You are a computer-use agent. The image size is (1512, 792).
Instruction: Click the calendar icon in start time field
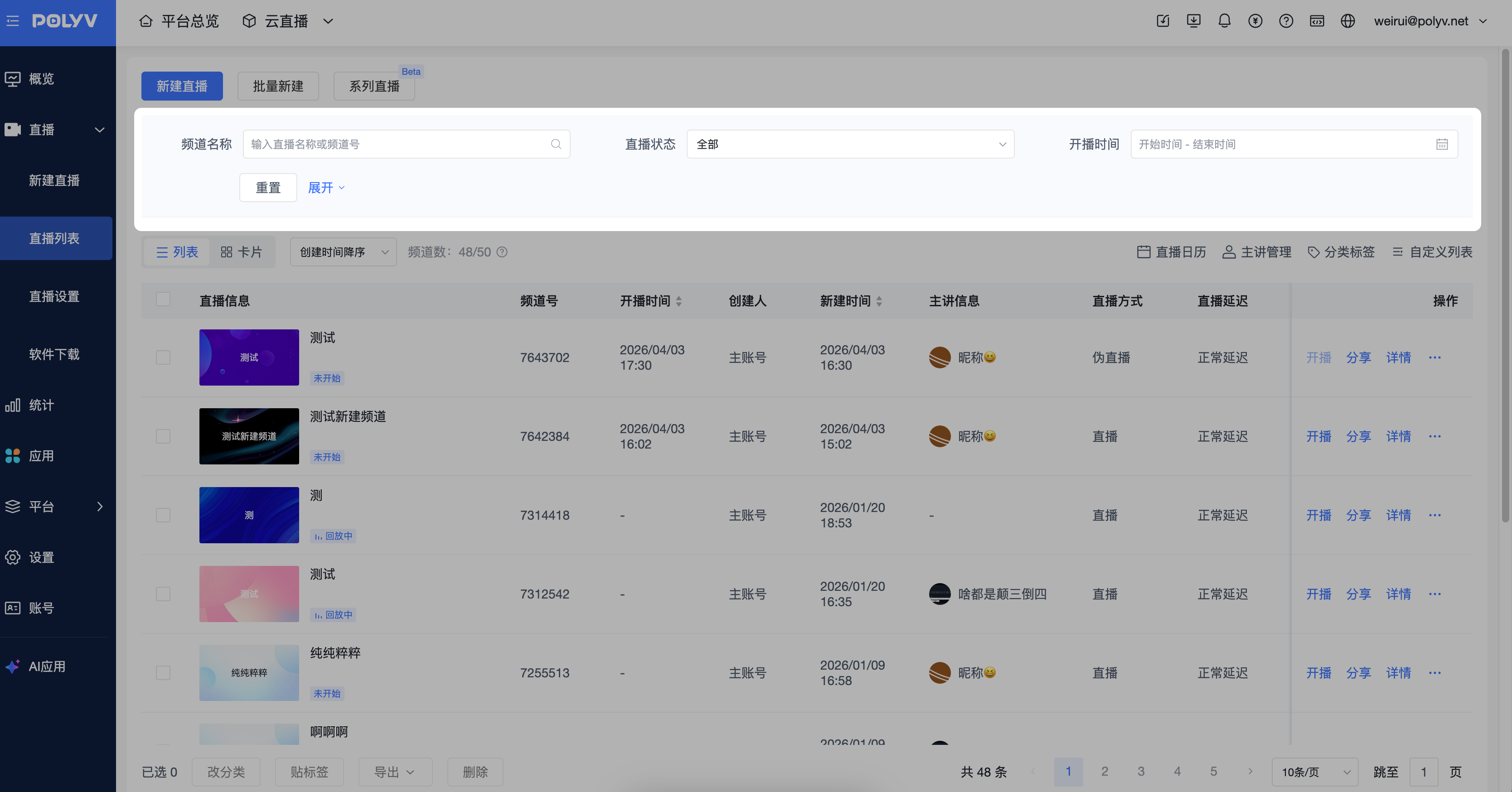(x=1442, y=145)
